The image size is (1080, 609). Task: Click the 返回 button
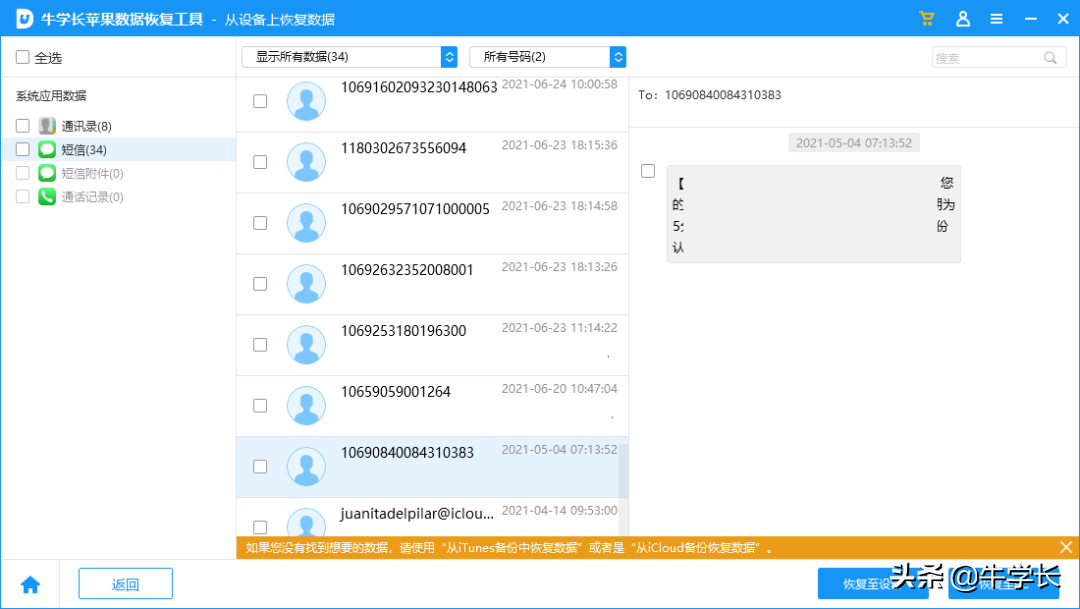(125, 583)
